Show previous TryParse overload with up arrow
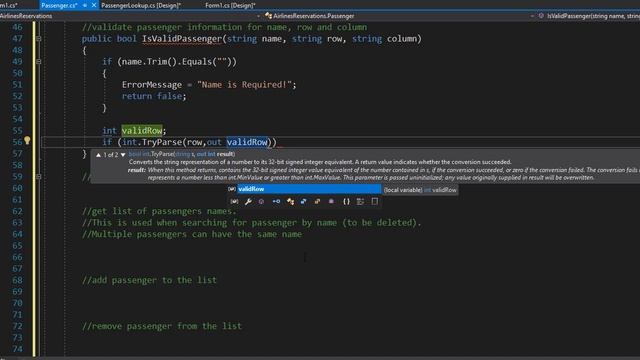Image resolution: width=640 pixels, height=360 pixels. coord(98,155)
